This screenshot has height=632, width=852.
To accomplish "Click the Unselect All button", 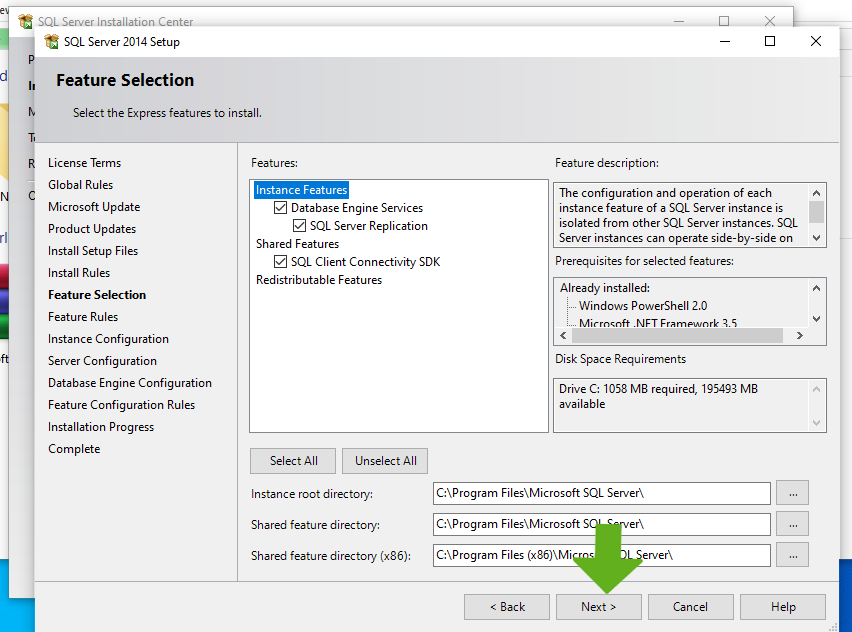I will point(385,461).
